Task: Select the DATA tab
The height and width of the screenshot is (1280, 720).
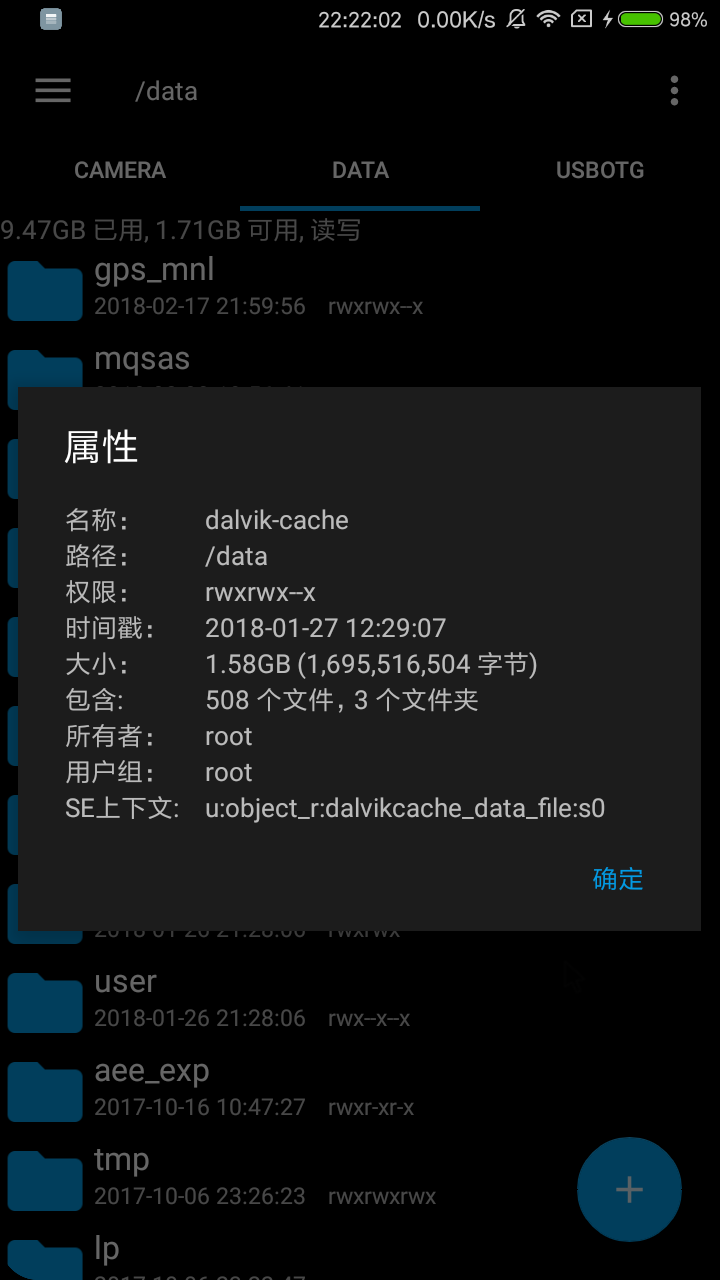Action: pos(360,170)
